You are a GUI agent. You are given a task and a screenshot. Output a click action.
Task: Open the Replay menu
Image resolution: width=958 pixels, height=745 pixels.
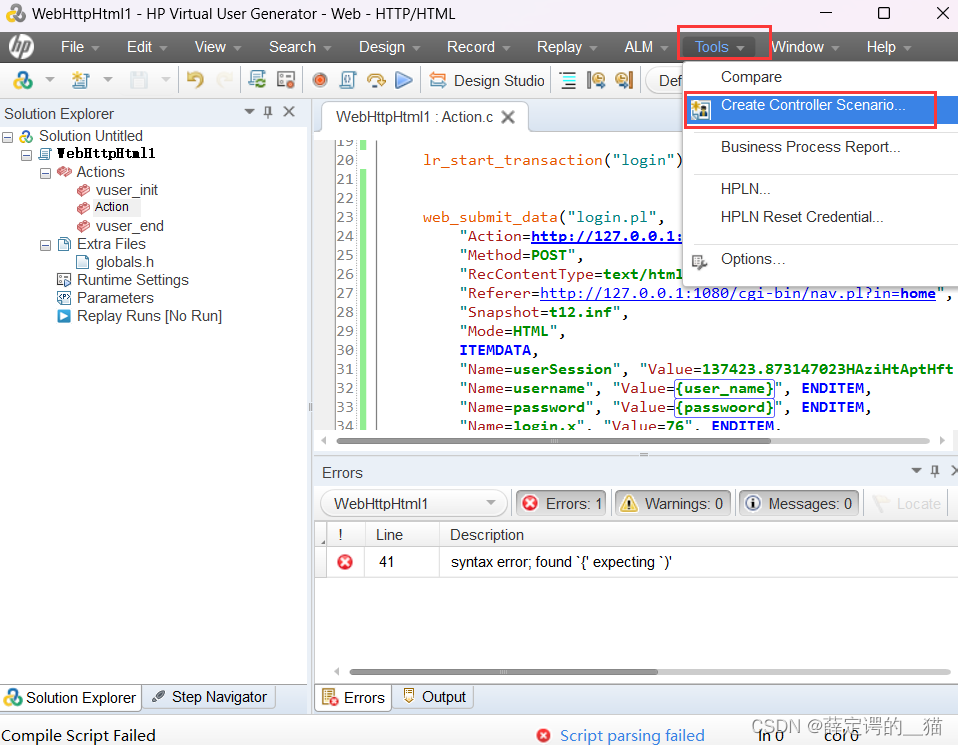(x=566, y=47)
